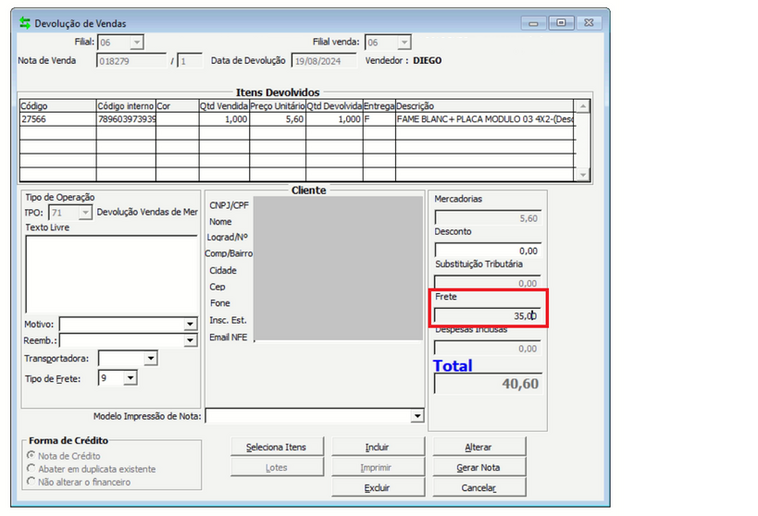Click the Mercadorias value field

coord(487,218)
